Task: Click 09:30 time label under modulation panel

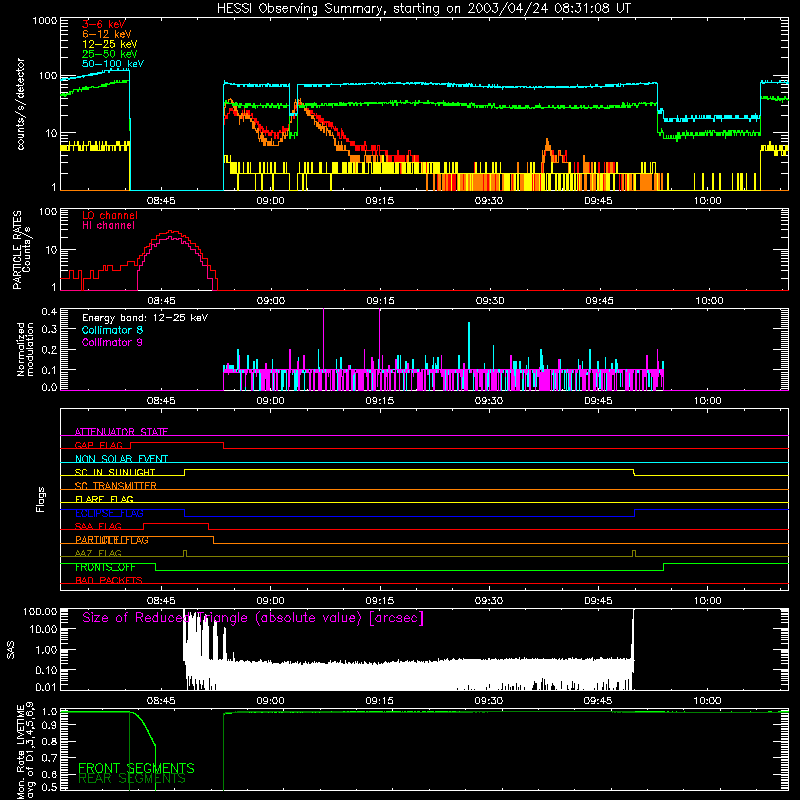Action: 489,401
